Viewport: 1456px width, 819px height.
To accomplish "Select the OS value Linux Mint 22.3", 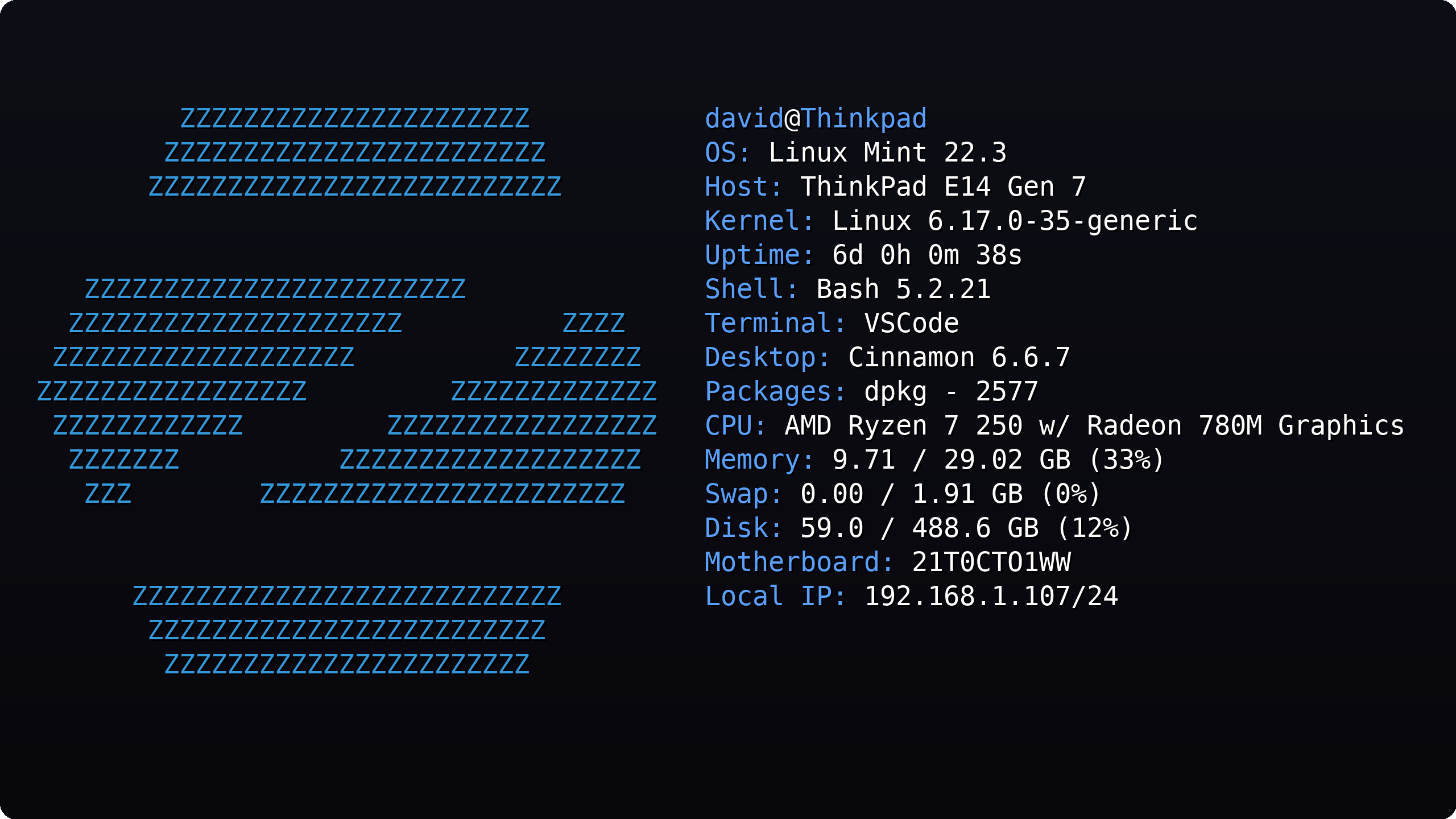I will click(x=888, y=153).
